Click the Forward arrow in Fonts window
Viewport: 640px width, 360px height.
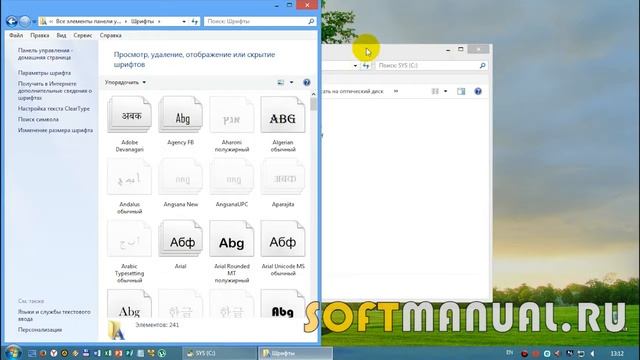[x=25, y=21]
